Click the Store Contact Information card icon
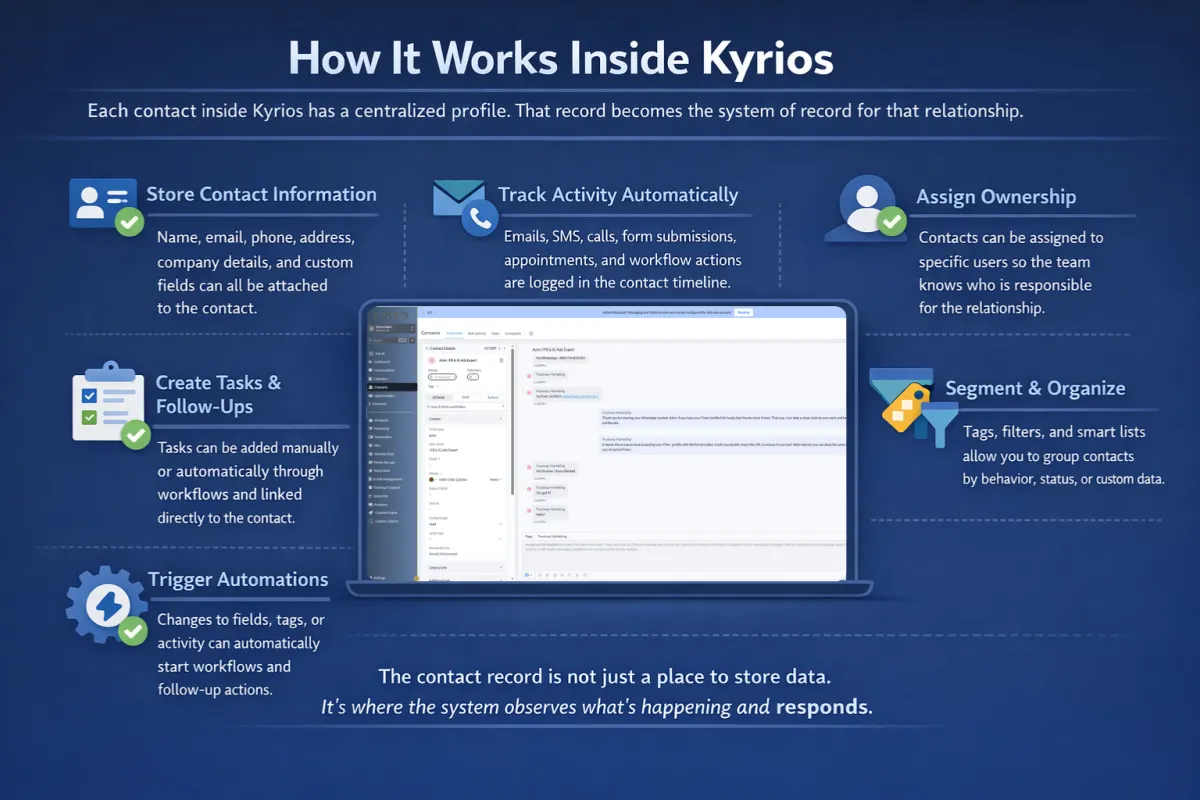The width and height of the screenshot is (1200, 800). click(105, 206)
